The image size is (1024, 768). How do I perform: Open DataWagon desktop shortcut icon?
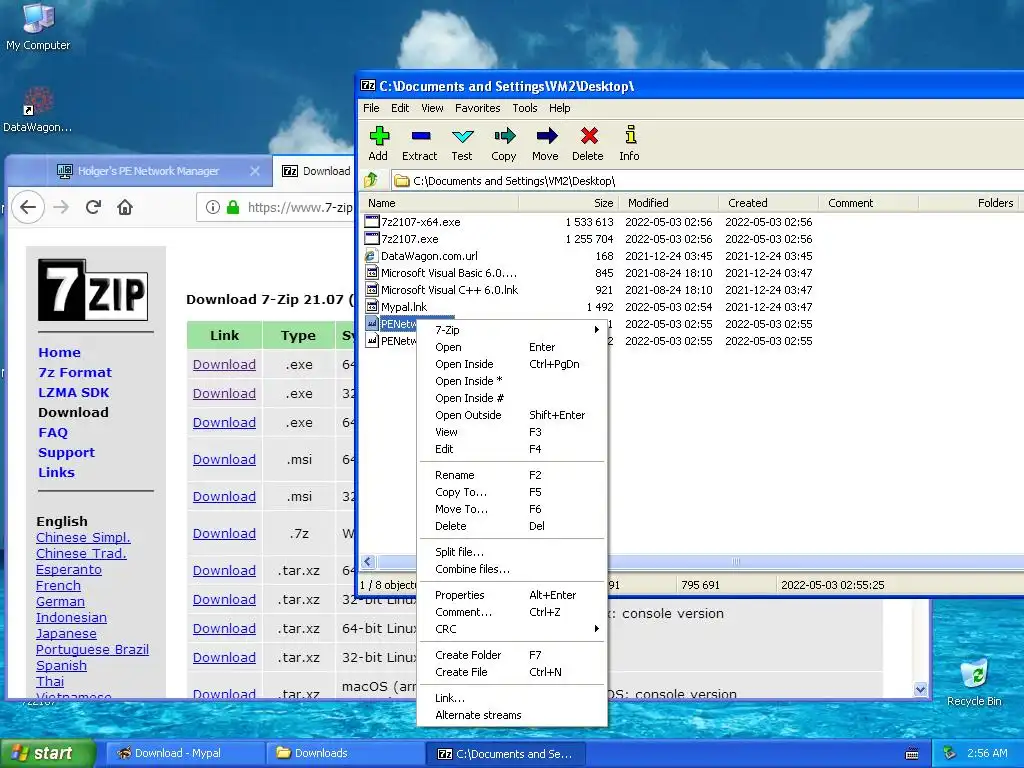click(x=38, y=101)
